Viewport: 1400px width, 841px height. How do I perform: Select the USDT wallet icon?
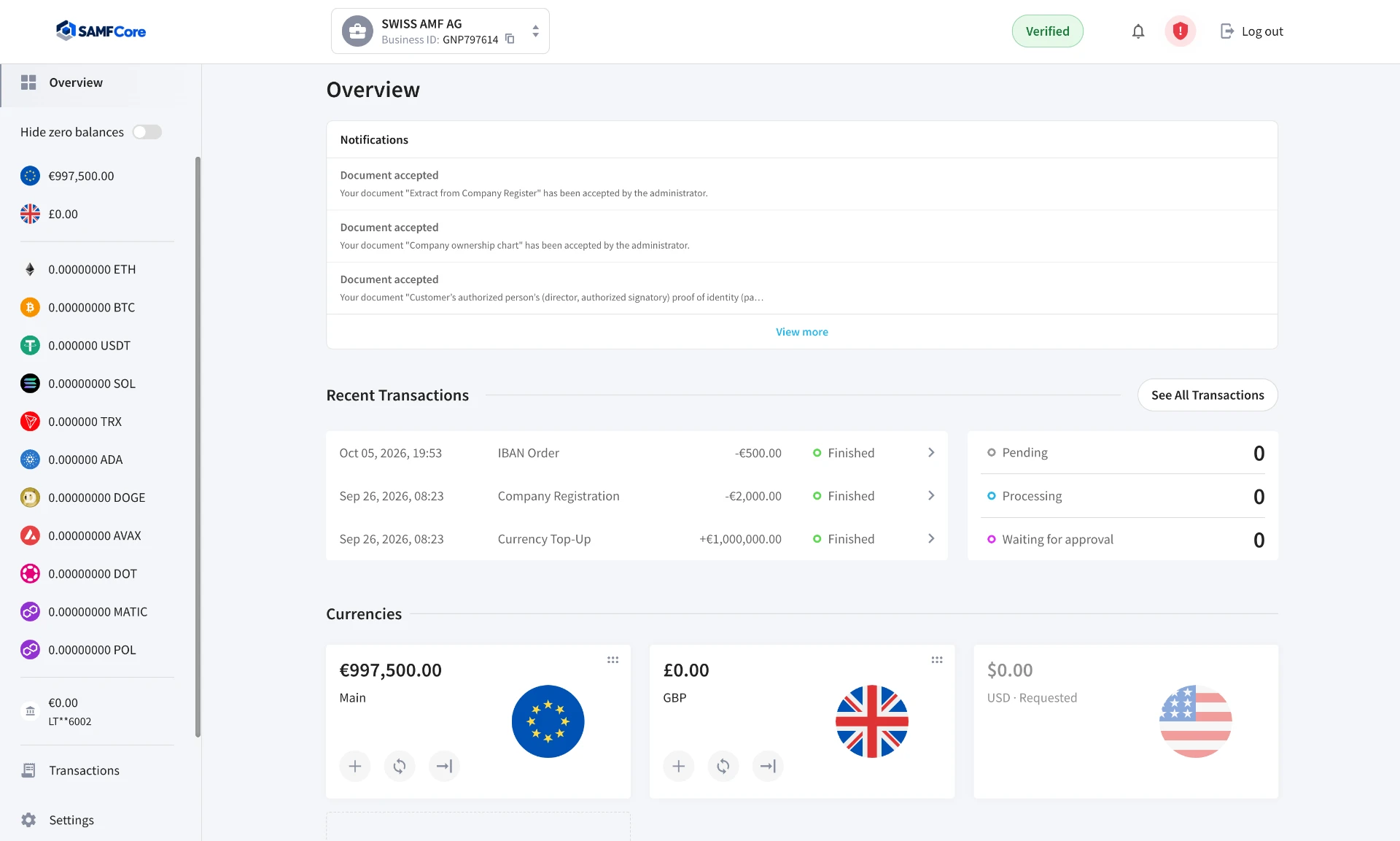[x=30, y=345]
